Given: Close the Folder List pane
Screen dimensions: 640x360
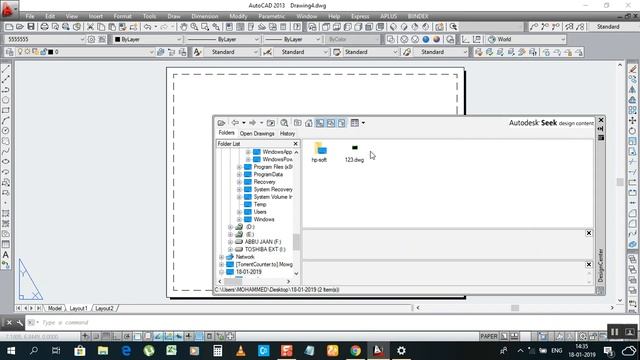Looking at the screenshot, I should 296,144.
